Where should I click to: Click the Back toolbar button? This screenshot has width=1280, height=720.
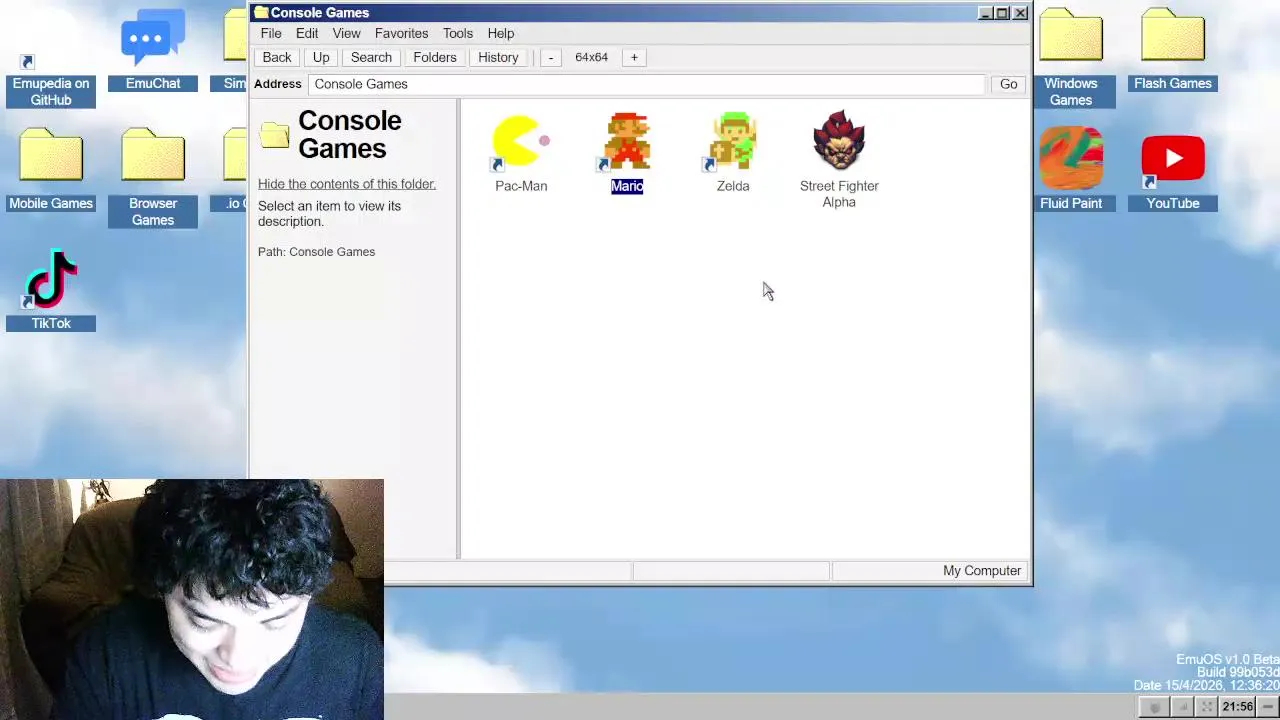click(277, 57)
